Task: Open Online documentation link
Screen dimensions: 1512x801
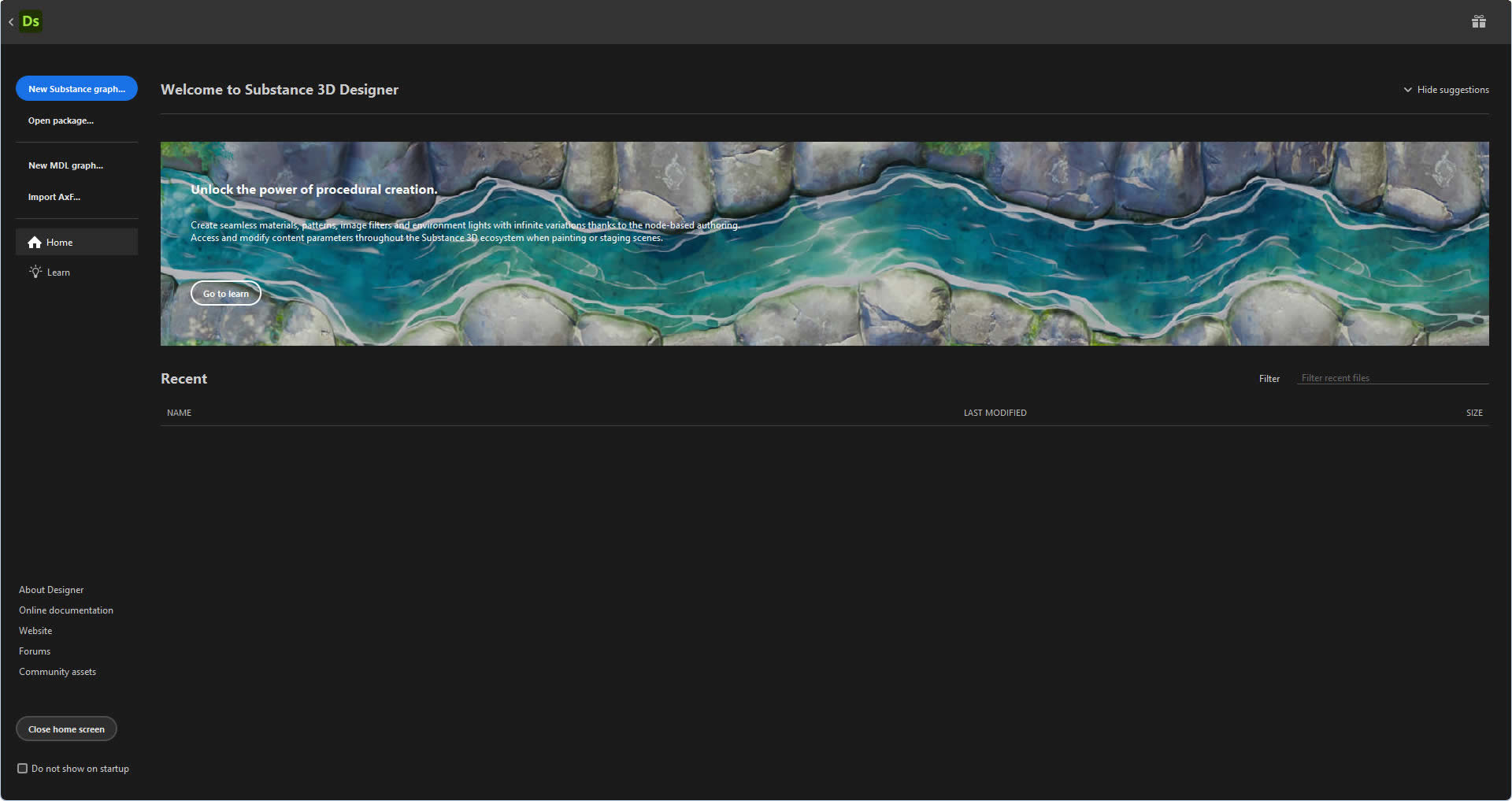Action: coord(66,610)
